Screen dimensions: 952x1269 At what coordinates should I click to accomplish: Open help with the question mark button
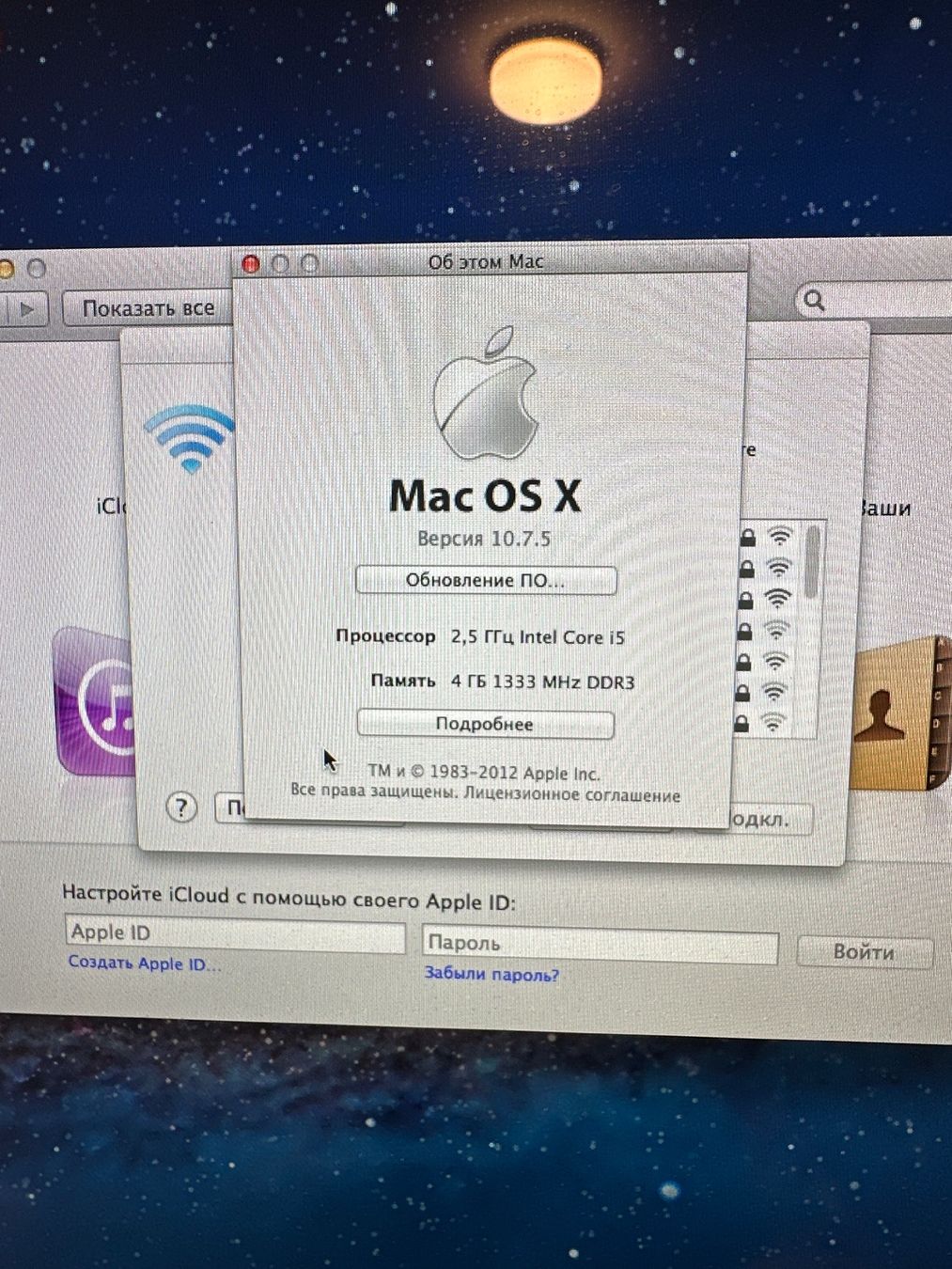[181, 807]
